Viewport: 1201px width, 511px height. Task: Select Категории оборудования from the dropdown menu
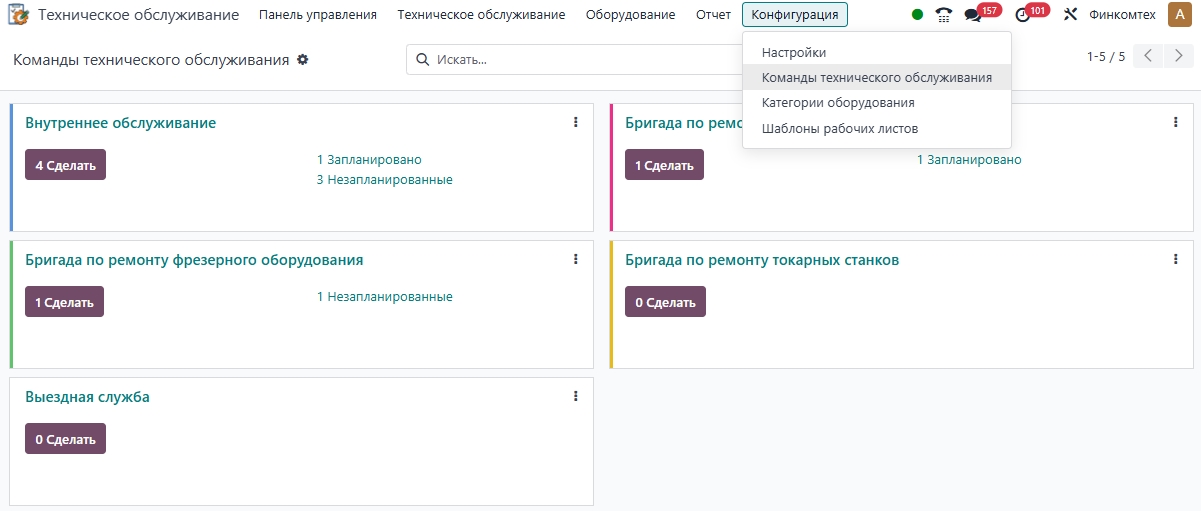click(838, 103)
